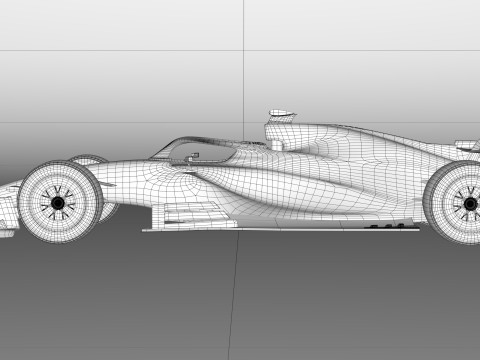Viewport: 480px width, 360px height.
Task: Select the rear wheel center hub
Action: pyautogui.click(x=470, y=203)
